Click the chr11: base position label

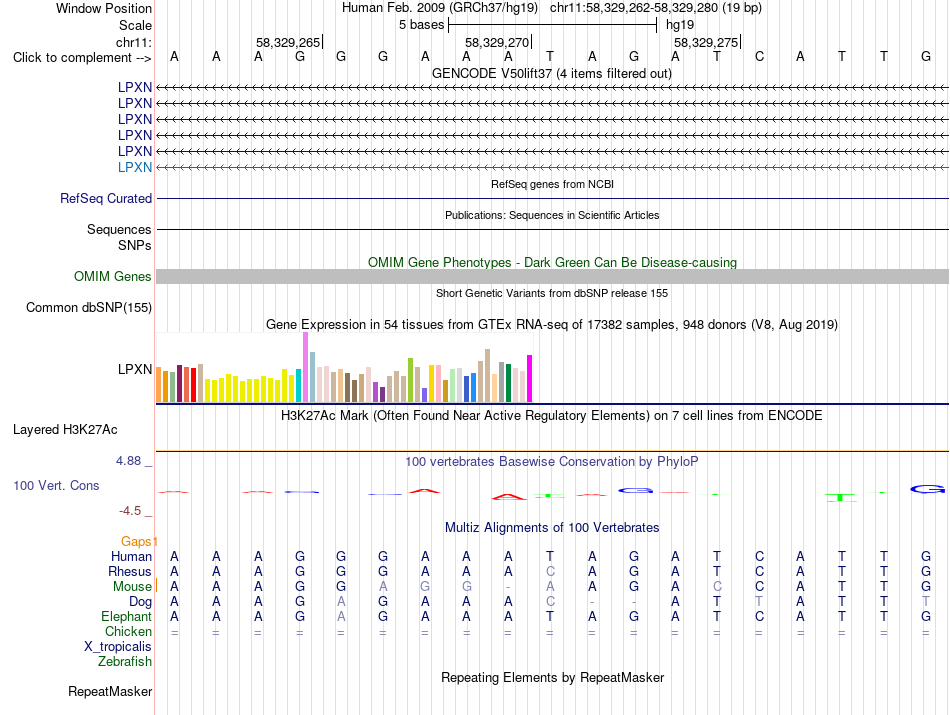133,42
